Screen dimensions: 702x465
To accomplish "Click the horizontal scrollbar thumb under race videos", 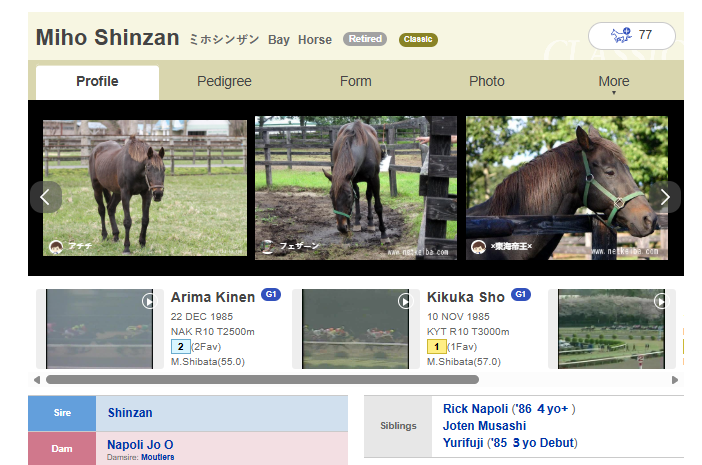I will click(x=262, y=380).
